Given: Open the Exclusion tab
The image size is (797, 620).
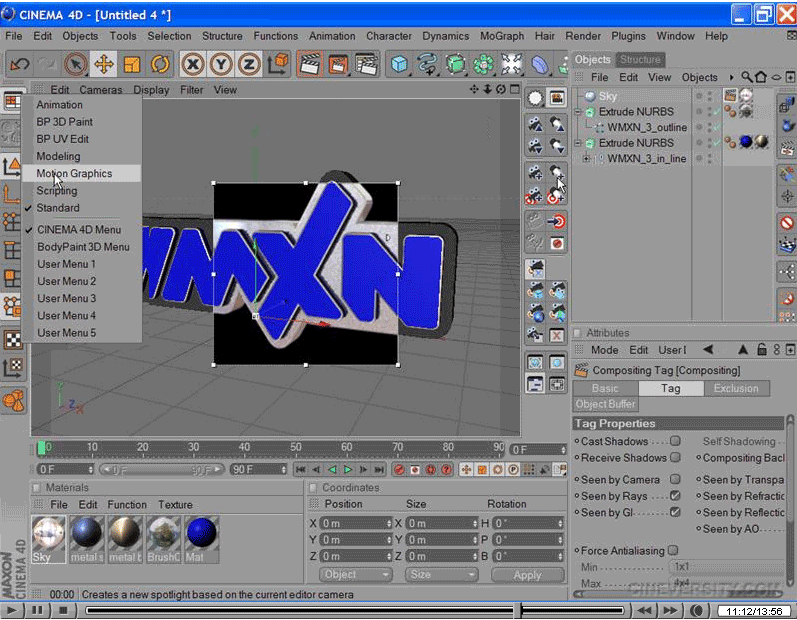Looking at the screenshot, I should point(735,388).
